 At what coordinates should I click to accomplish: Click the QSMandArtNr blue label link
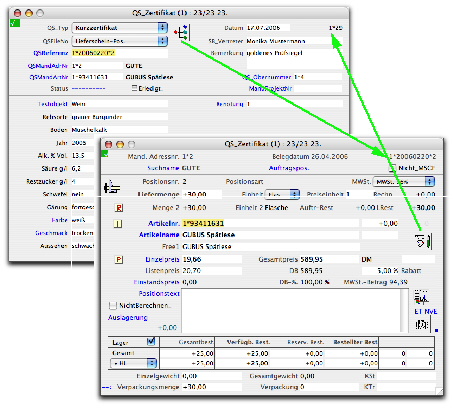point(49,77)
